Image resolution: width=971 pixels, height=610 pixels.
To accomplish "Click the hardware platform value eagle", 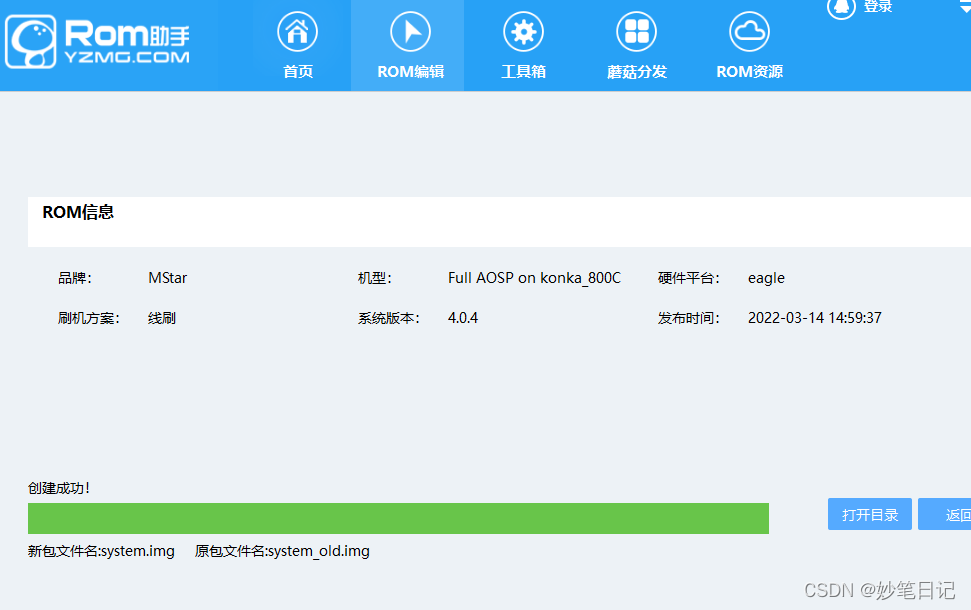I will click(x=766, y=279).
